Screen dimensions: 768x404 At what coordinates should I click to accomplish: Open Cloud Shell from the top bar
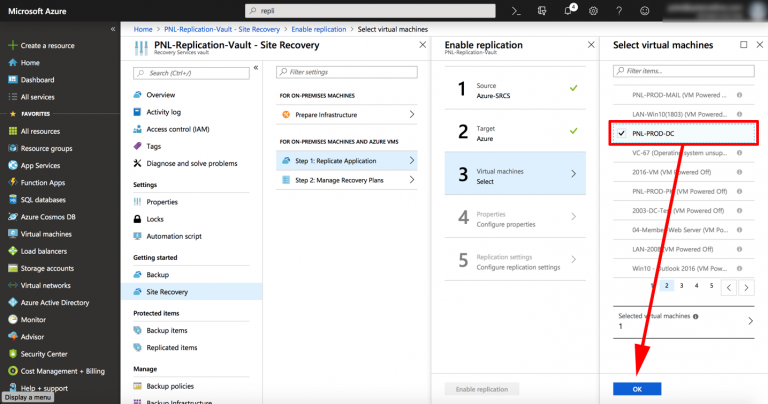(x=516, y=11)
